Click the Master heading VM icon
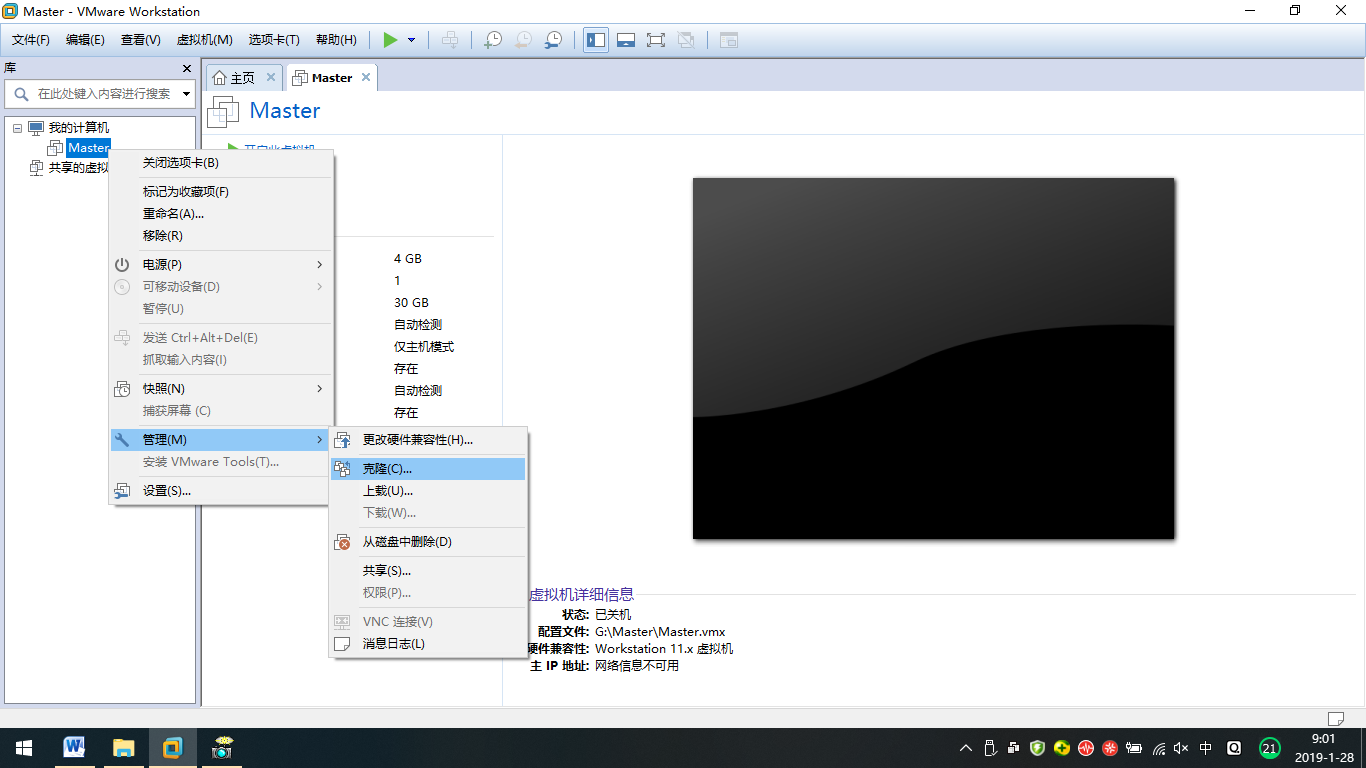The width and height of the screenshot is (1366, 768). click(224, 111)
